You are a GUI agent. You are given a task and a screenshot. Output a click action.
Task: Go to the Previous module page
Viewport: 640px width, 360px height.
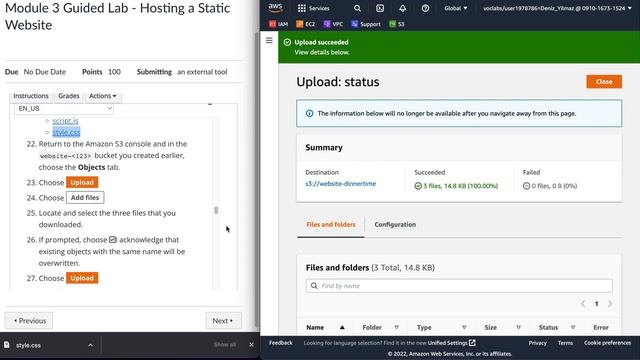(x=29, y=321)
